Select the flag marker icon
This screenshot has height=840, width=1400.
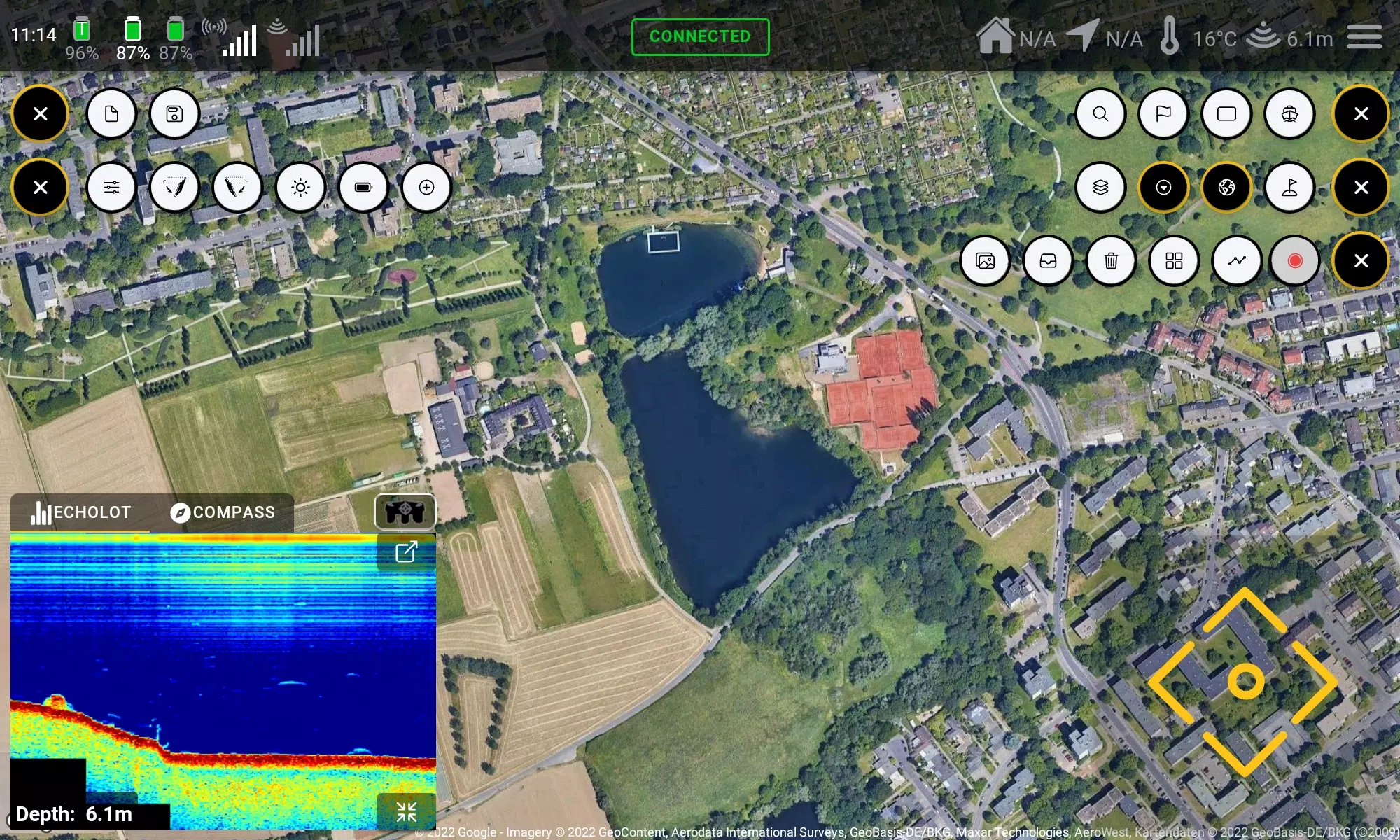pos(1163,113)
